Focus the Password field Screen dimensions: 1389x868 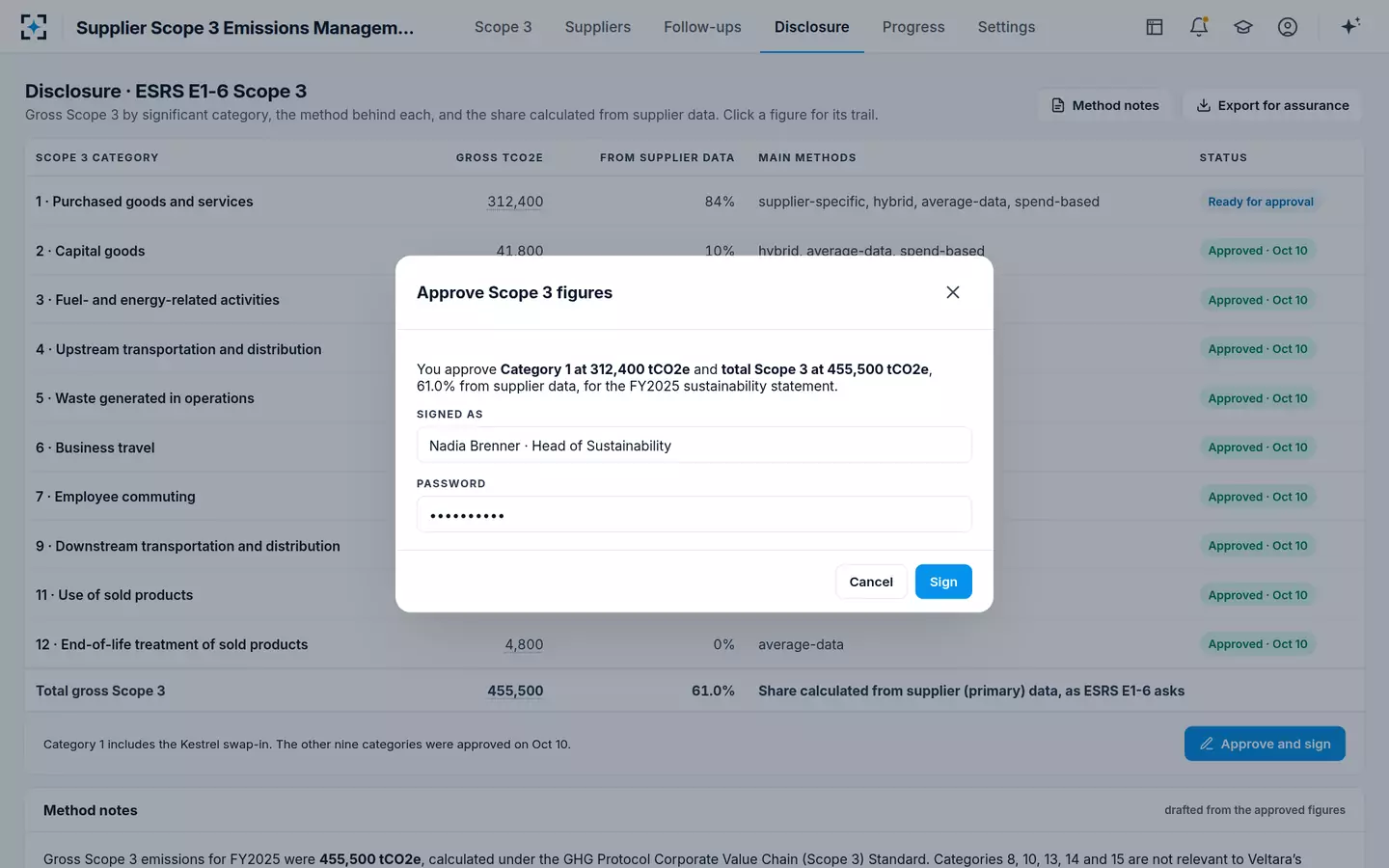pyautogui.click(x=694, y=514)
